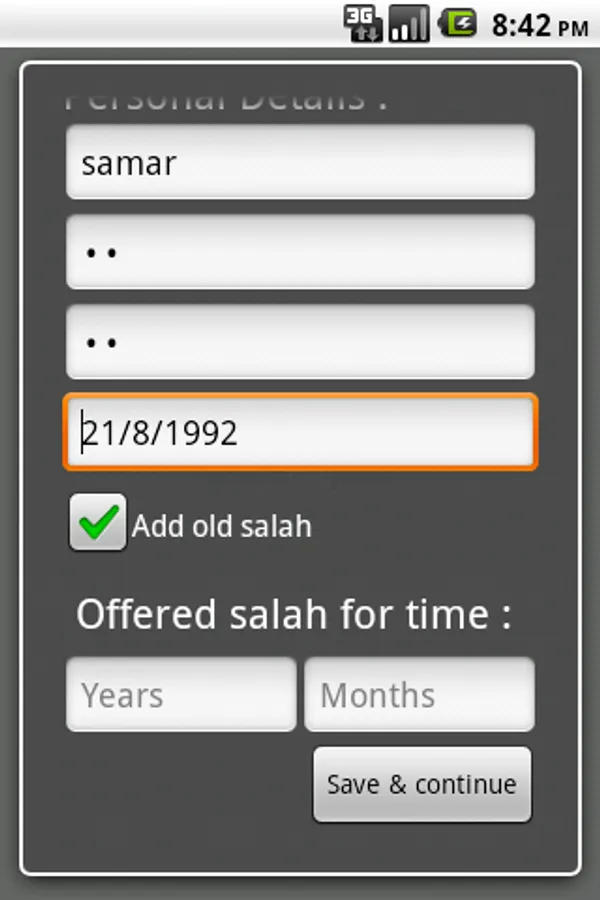
Task: Tap the 'Offered salah for time :' heading
Action: (x=294, y=614)
